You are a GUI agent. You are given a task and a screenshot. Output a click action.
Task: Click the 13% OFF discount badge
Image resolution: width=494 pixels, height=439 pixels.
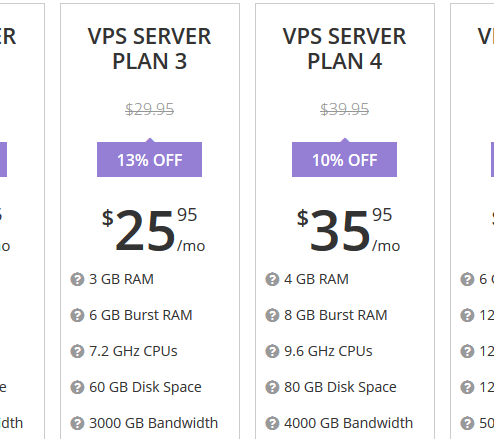coord(149,159)
